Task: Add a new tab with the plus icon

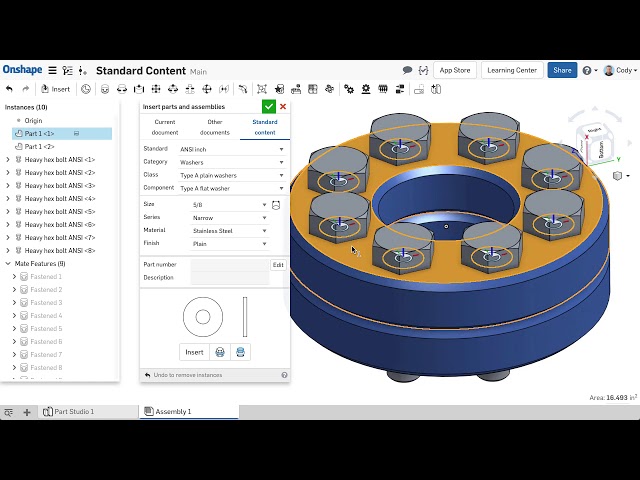Action: (x=27, y=412)
